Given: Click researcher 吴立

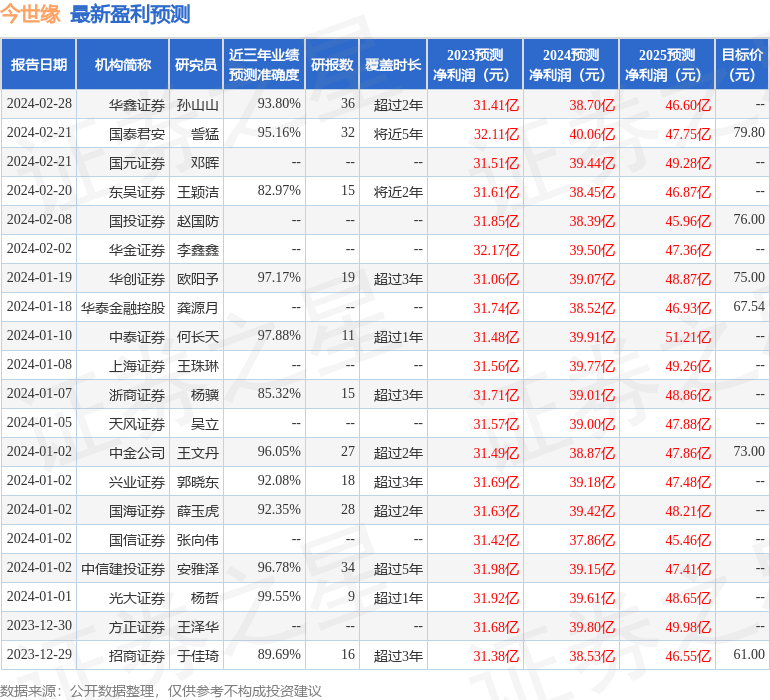Looking at the screenshot, I should pyautogui.click(x=205, y=424).
